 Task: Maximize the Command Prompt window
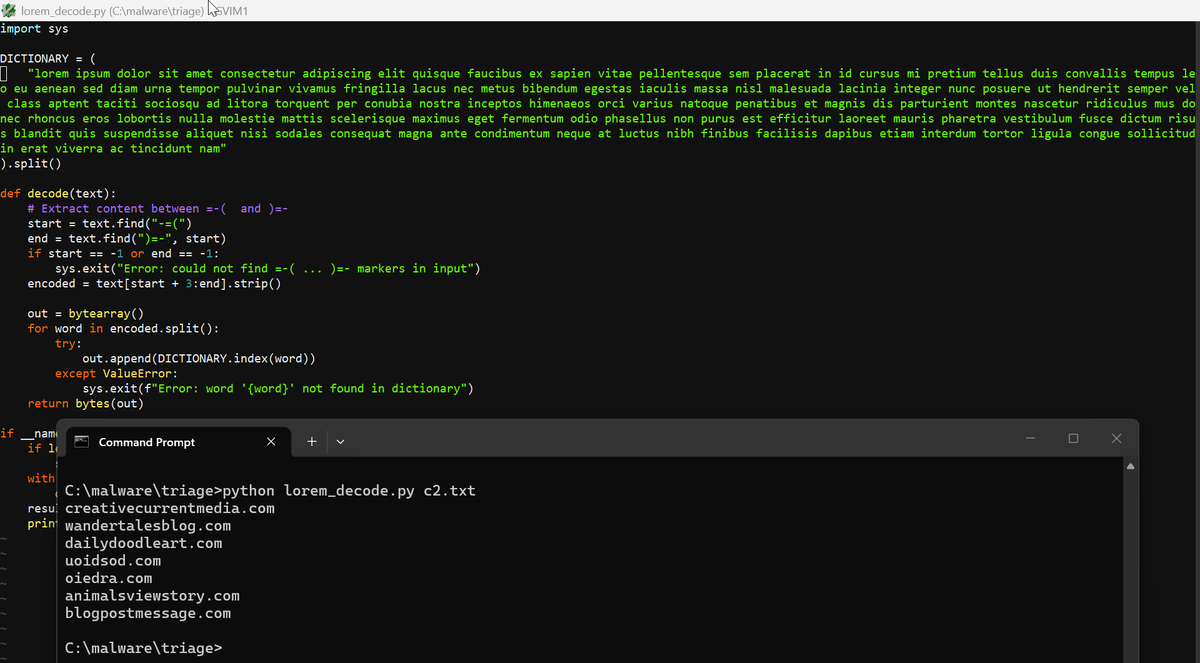[1073, 438]
